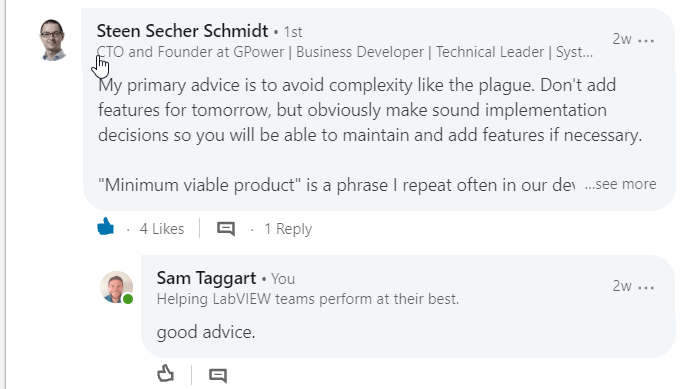Click the "Helping LabVIEW teams perform" headline
Image resolution: width=695 pixels, height=389 pixels.
pyautogui.click(x=308, y=299)
